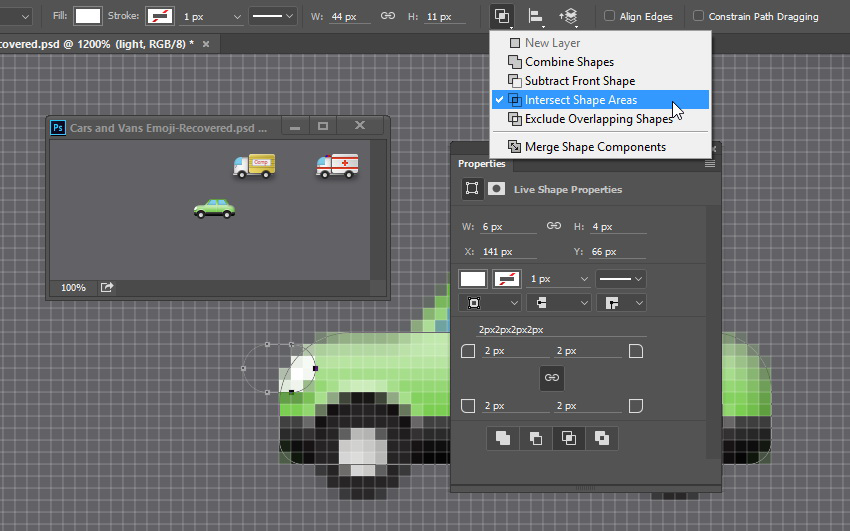
Task: Select Exclude Overlapping Shapes menu entry
Action: 600,119
